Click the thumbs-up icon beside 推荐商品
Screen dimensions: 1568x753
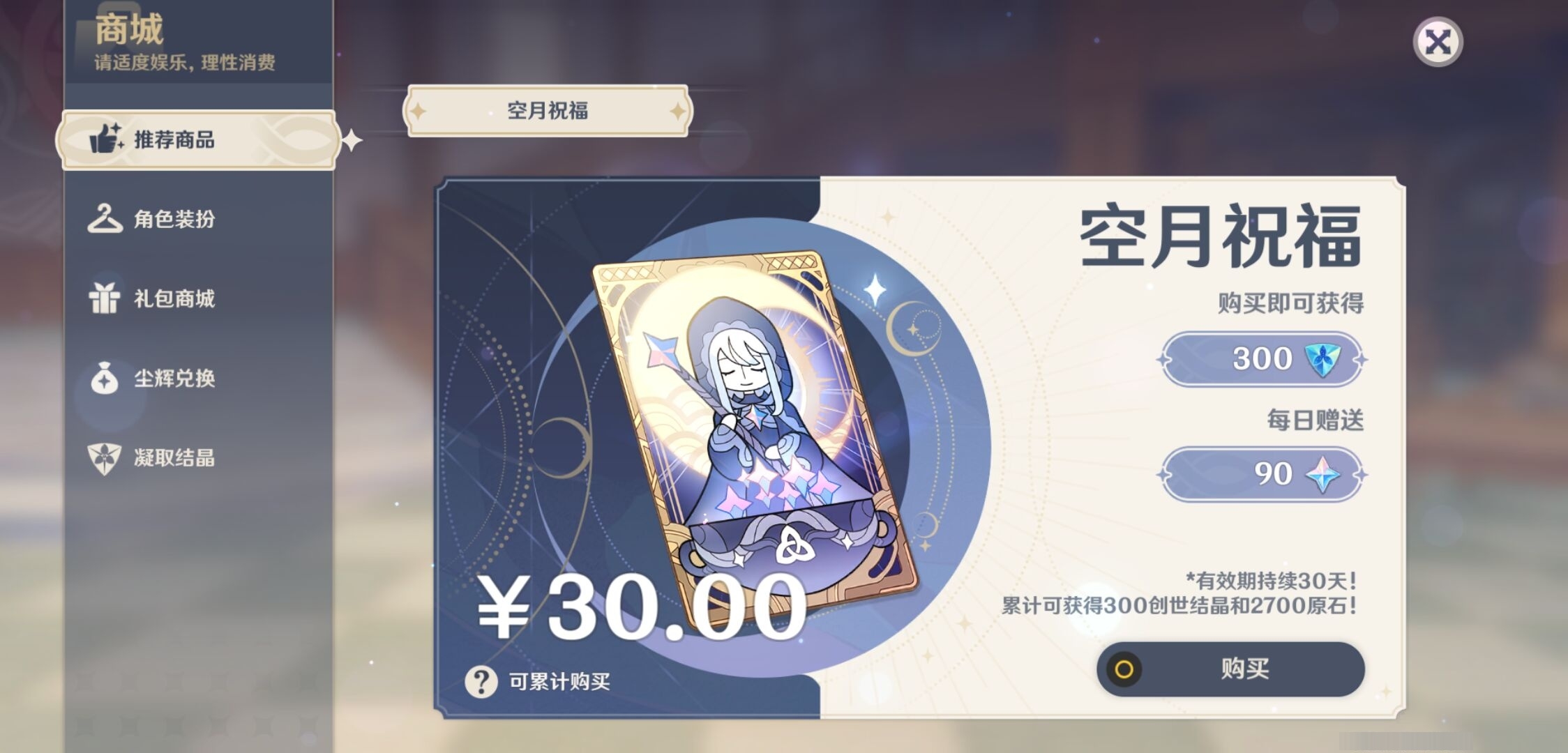pyautogui.click(x=106, y=138)
